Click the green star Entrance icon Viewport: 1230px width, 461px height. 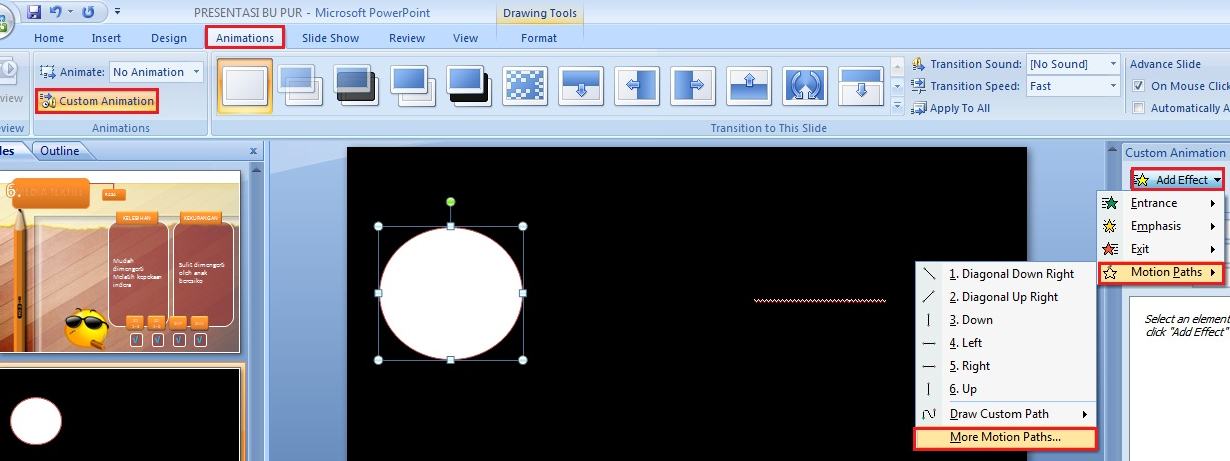1110,203
